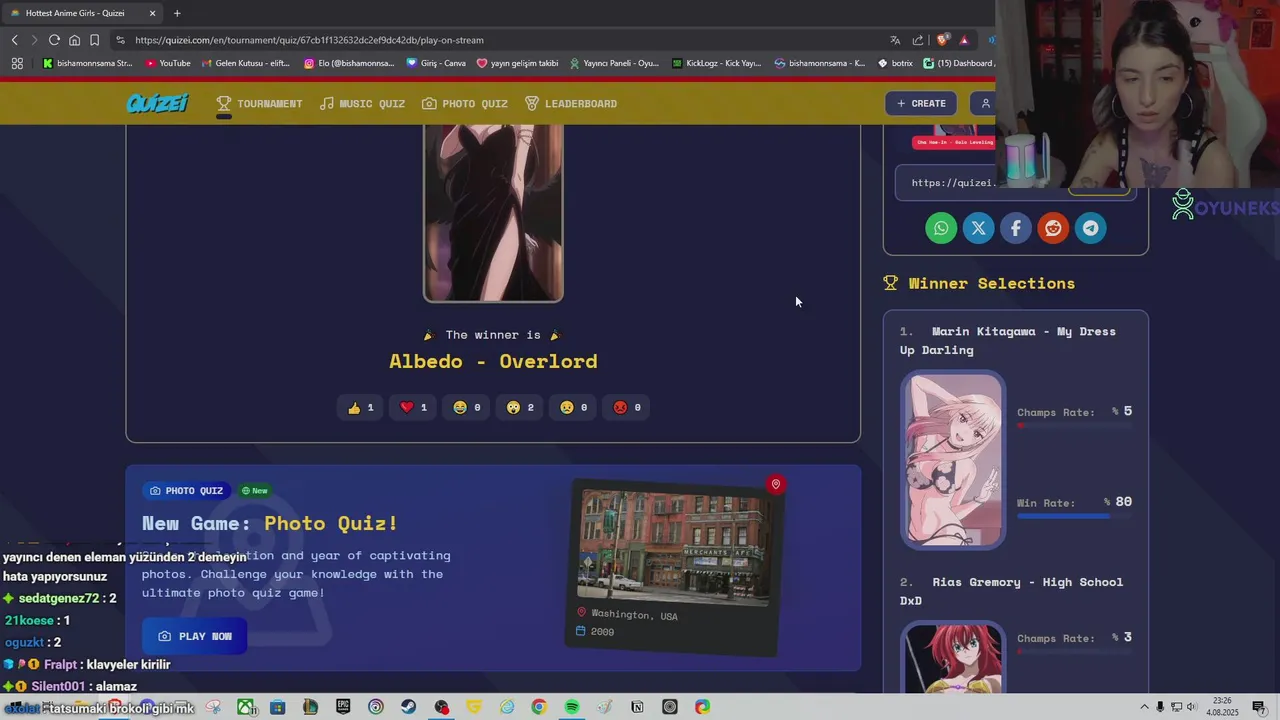This screenshot has height=720, width=1280.
Task: Click the 'New Game: Photo Quiz!' heading
Action: [x=270, y=523]
